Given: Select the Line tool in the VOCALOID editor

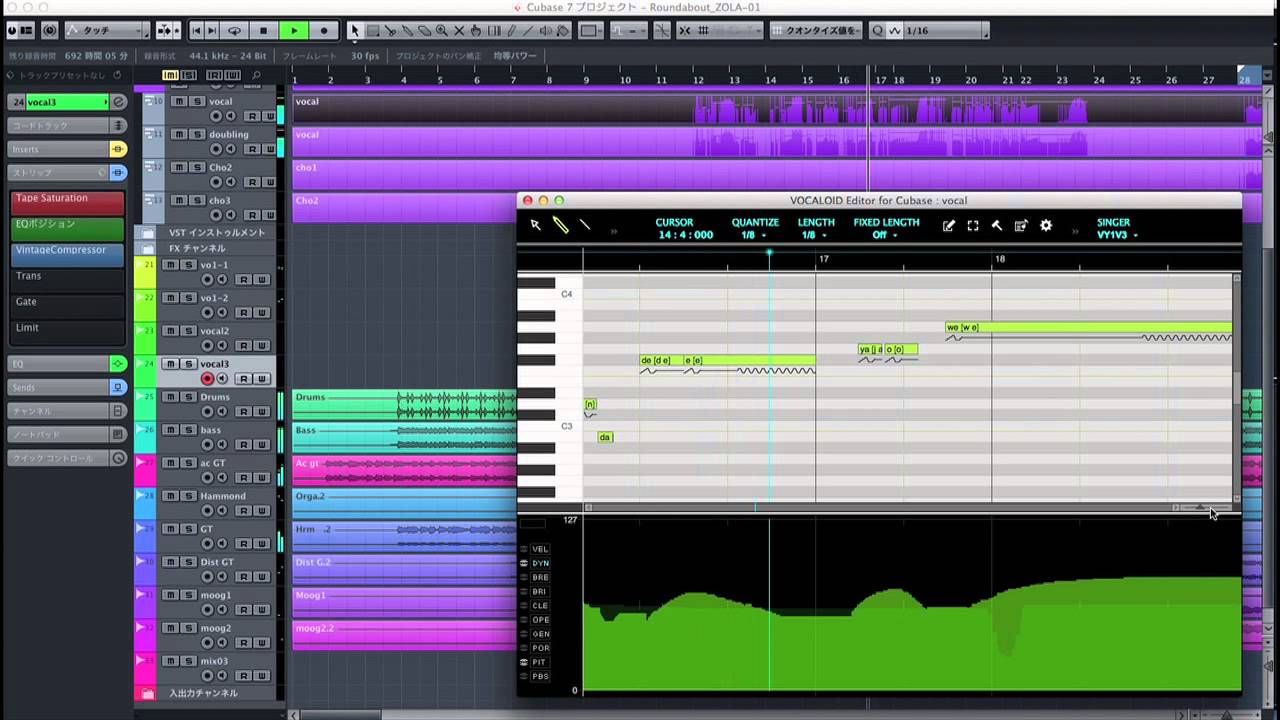Looking at the screenshot, I should 585,225.
